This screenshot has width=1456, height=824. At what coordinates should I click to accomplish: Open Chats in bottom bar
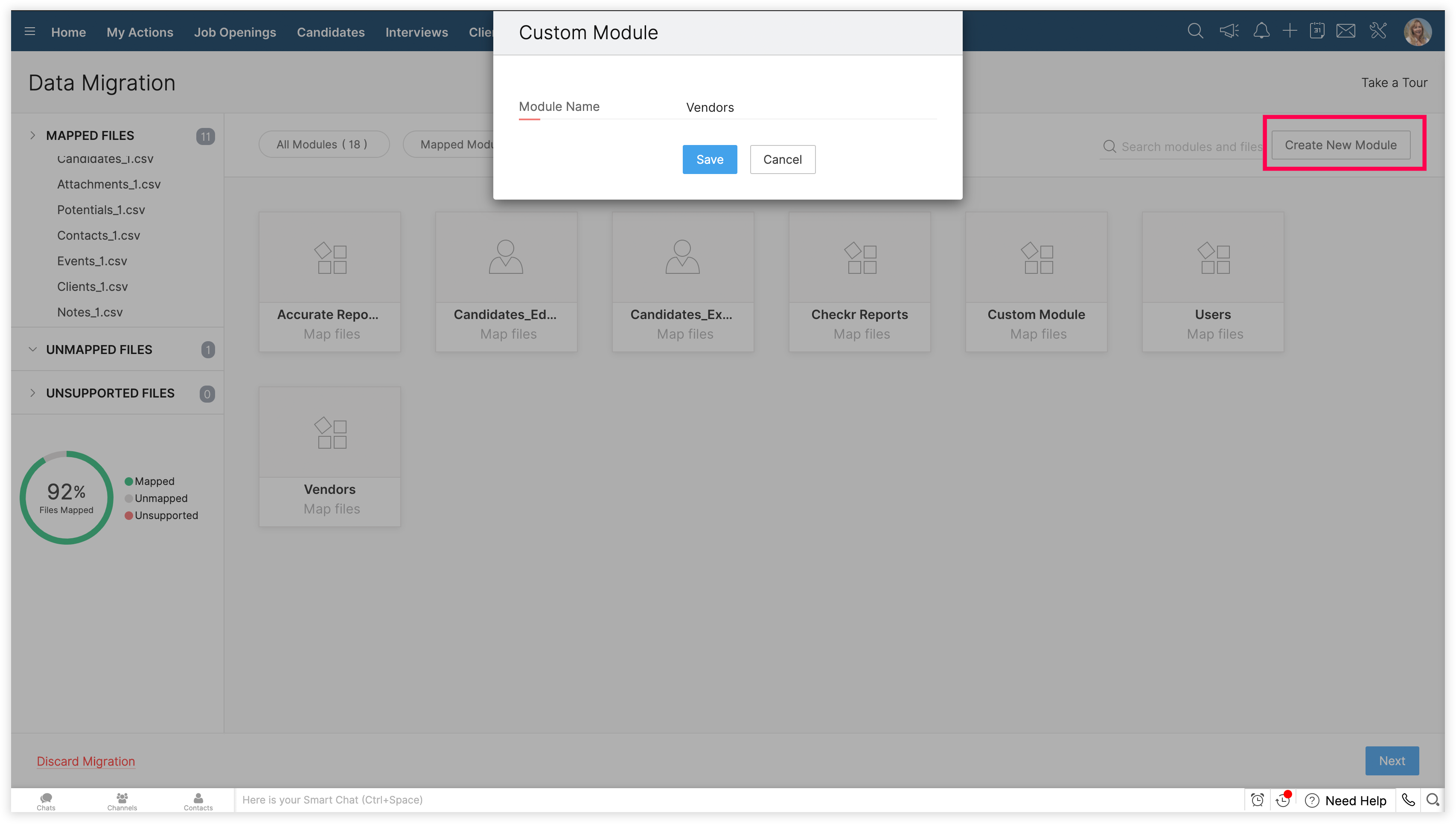46,801
